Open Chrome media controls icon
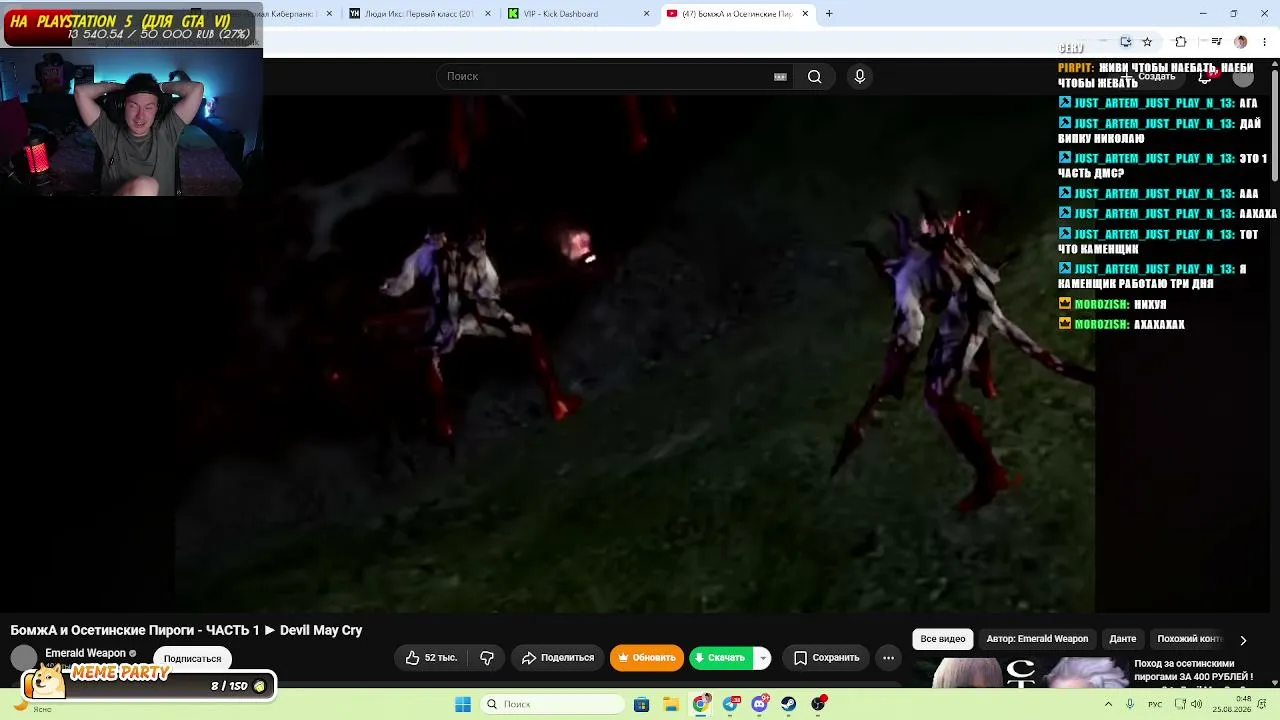The image size is (1280, 720). coord(1216,42)
